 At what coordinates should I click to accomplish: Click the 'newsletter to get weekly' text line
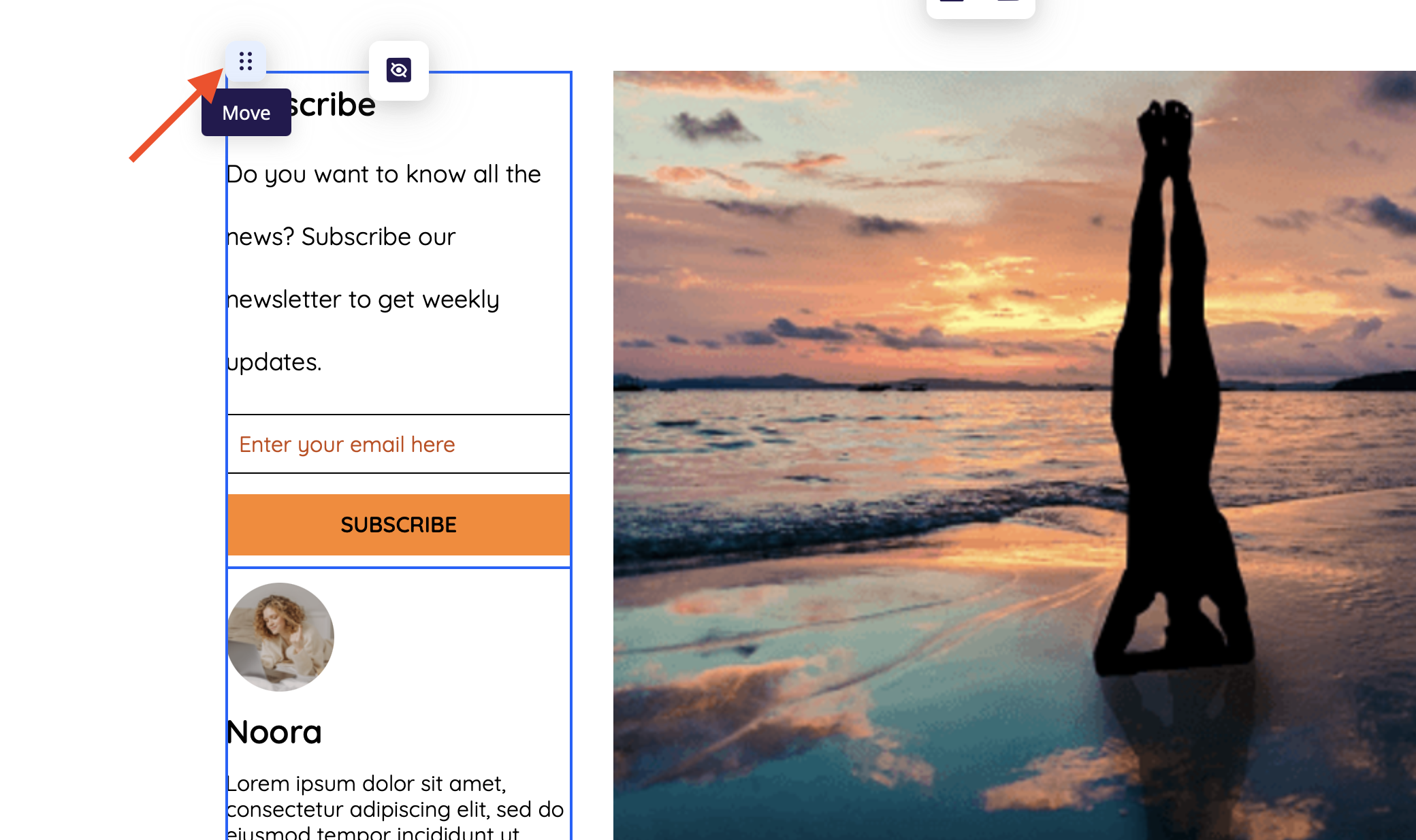(x=364, y=300)
